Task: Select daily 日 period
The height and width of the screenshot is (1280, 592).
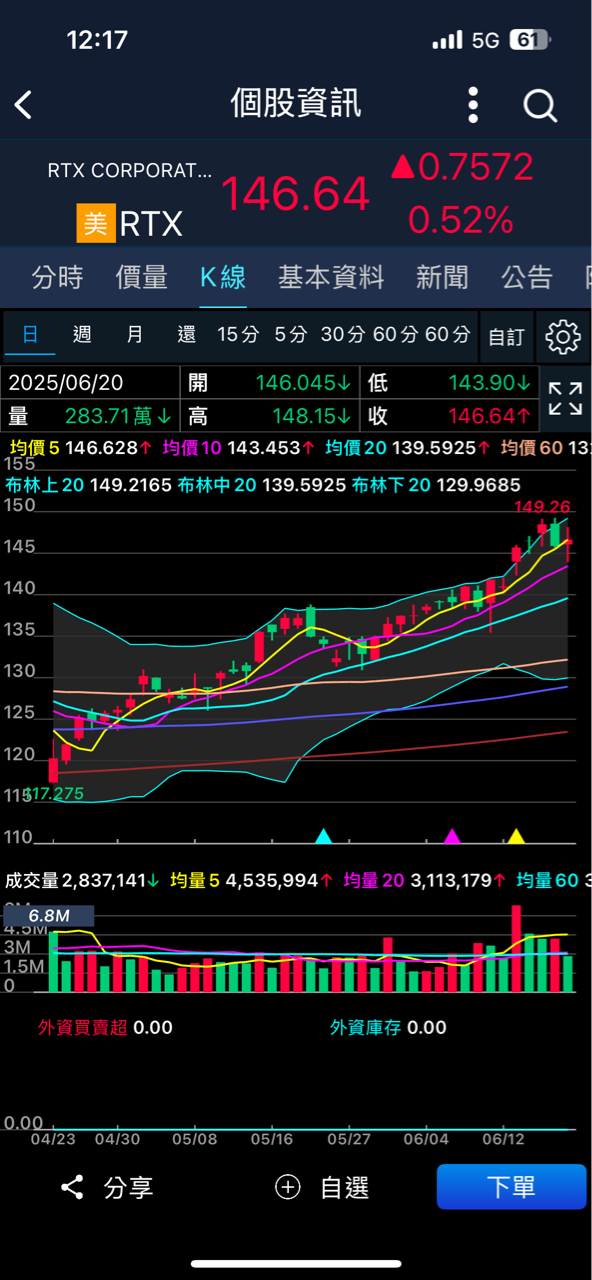Action: point(30,334)
